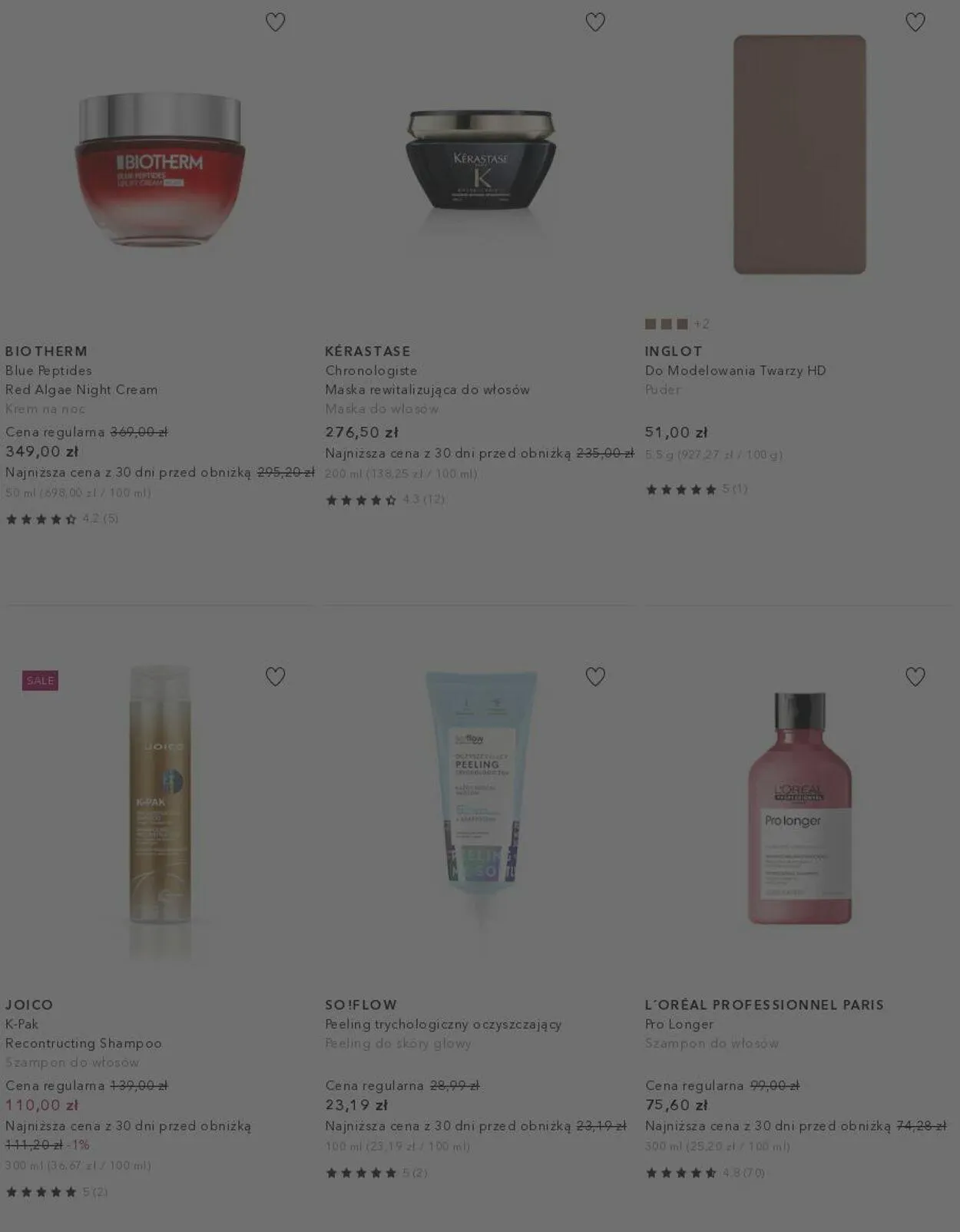Select first Inglot color swatch

650,324
